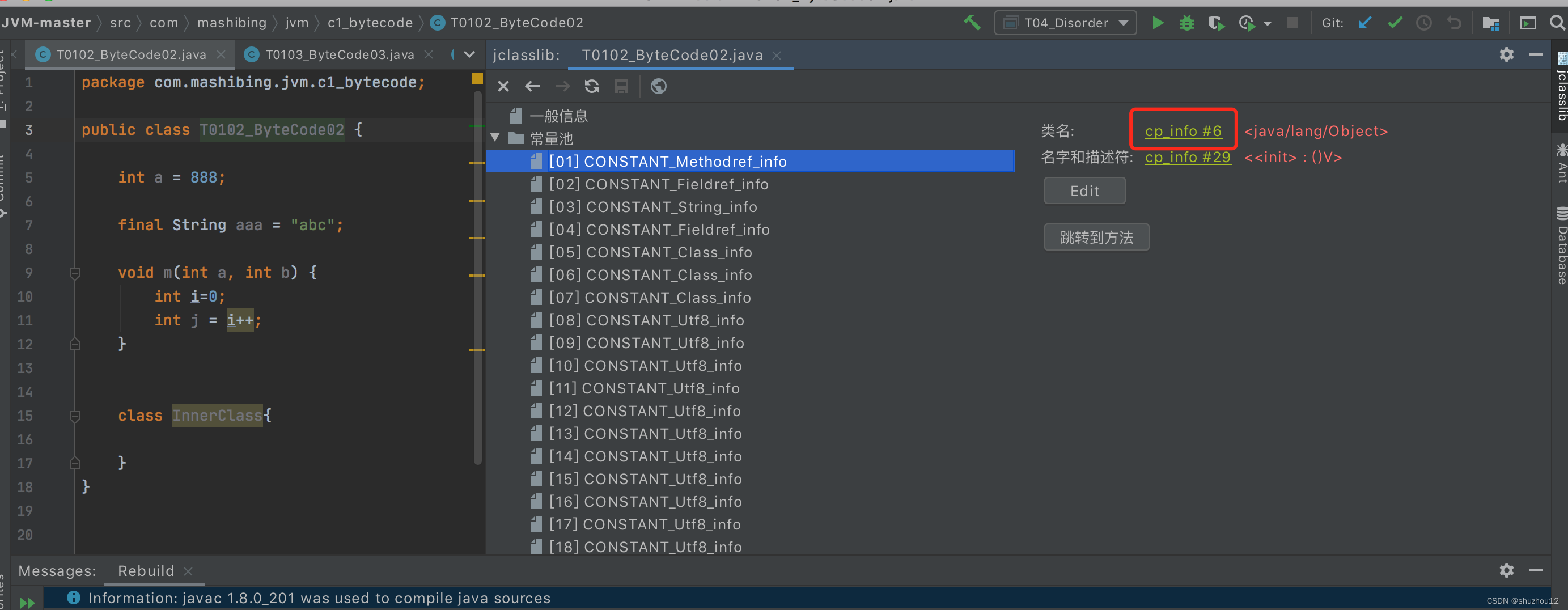
Task: Reload the class file in jclasslib
Action: tap(592, 86)
